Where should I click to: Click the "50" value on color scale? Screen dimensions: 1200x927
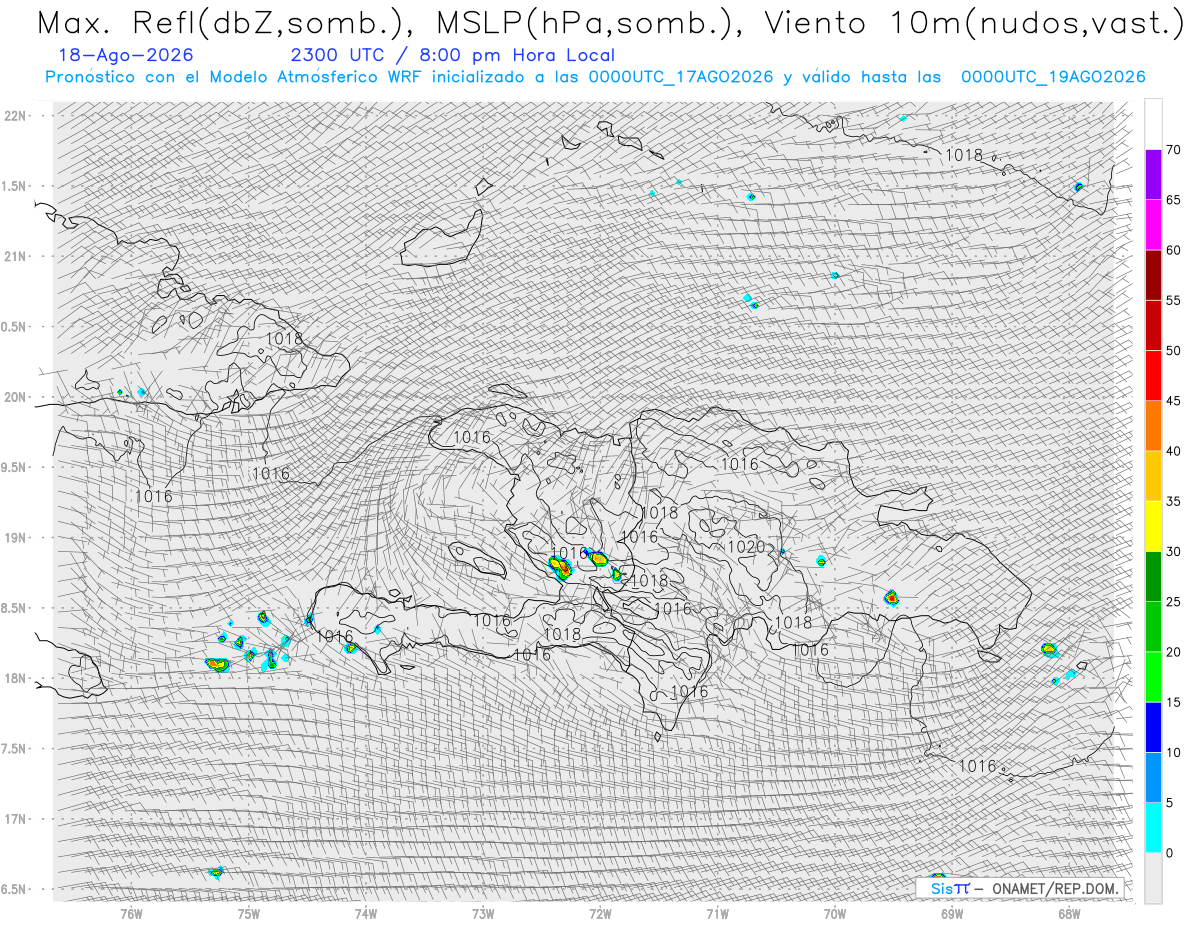point(1175,351)
